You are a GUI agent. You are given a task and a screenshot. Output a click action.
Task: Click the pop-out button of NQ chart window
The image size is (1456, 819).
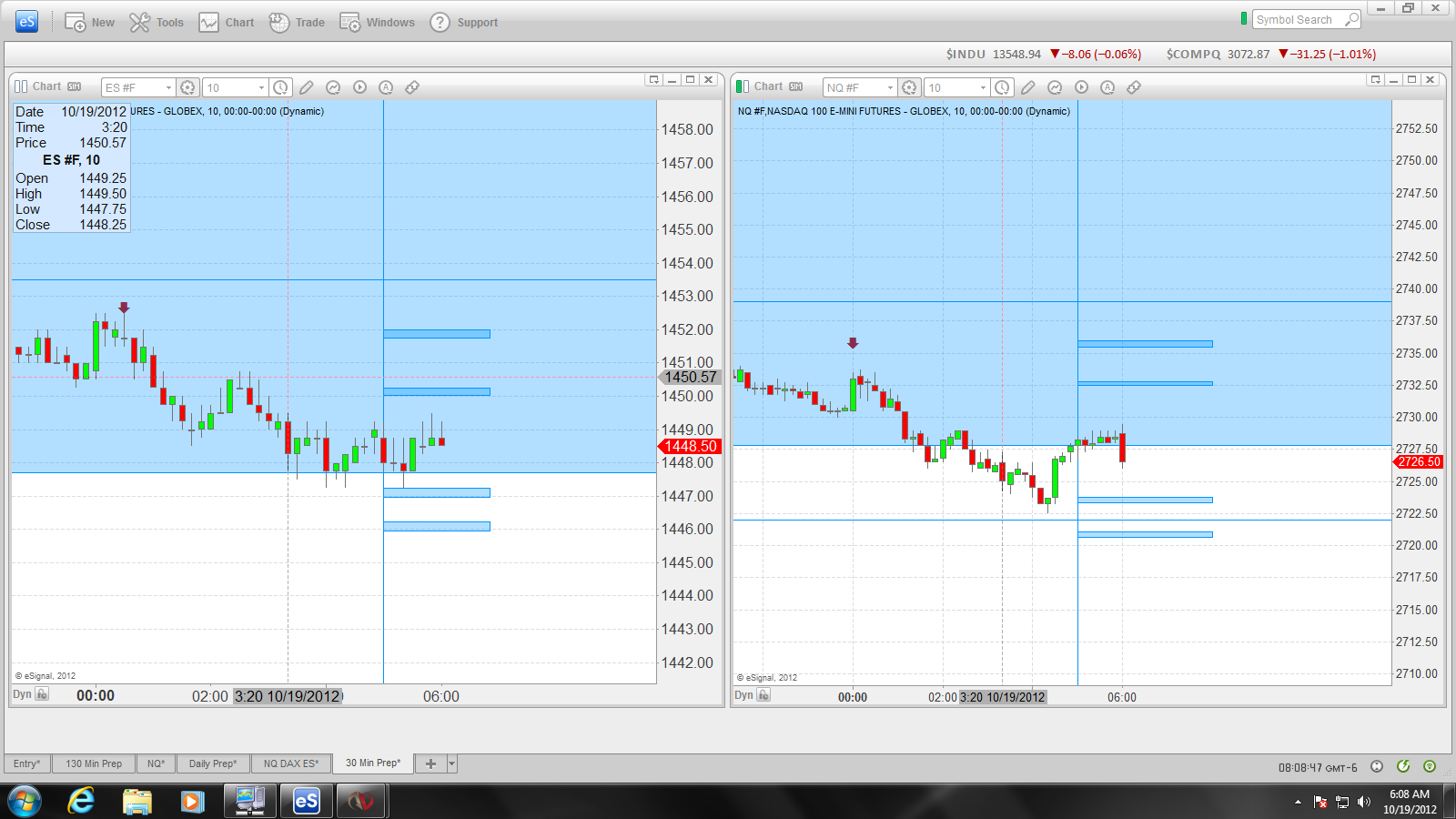pos(1375,80)
